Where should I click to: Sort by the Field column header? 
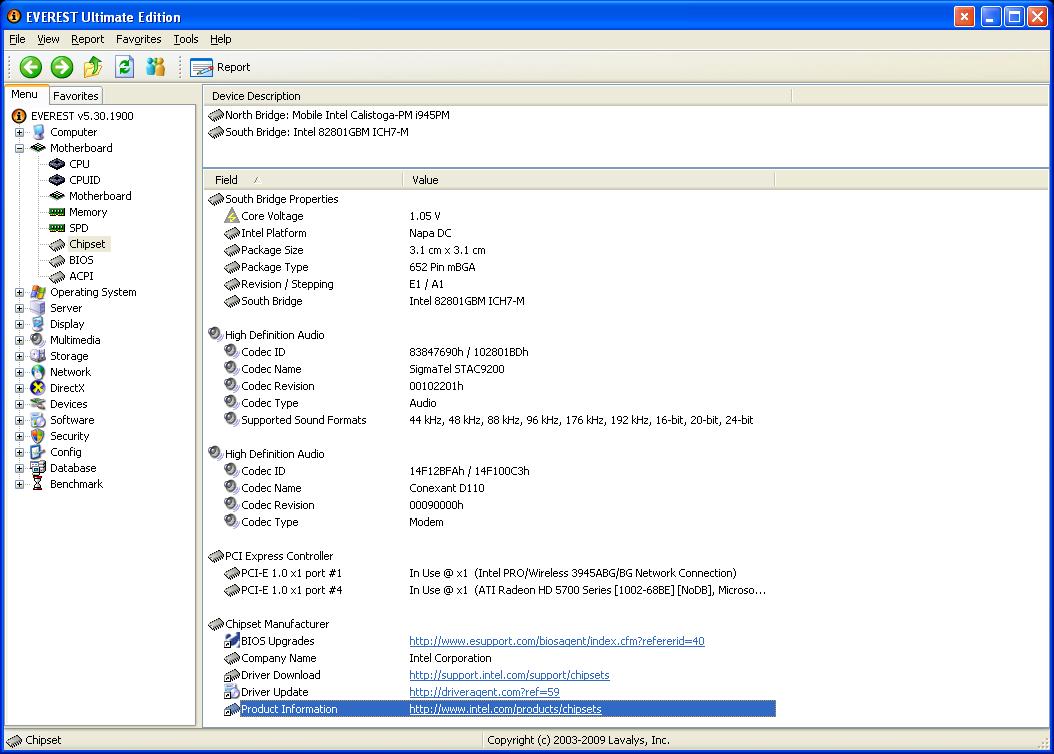point(303,180)
